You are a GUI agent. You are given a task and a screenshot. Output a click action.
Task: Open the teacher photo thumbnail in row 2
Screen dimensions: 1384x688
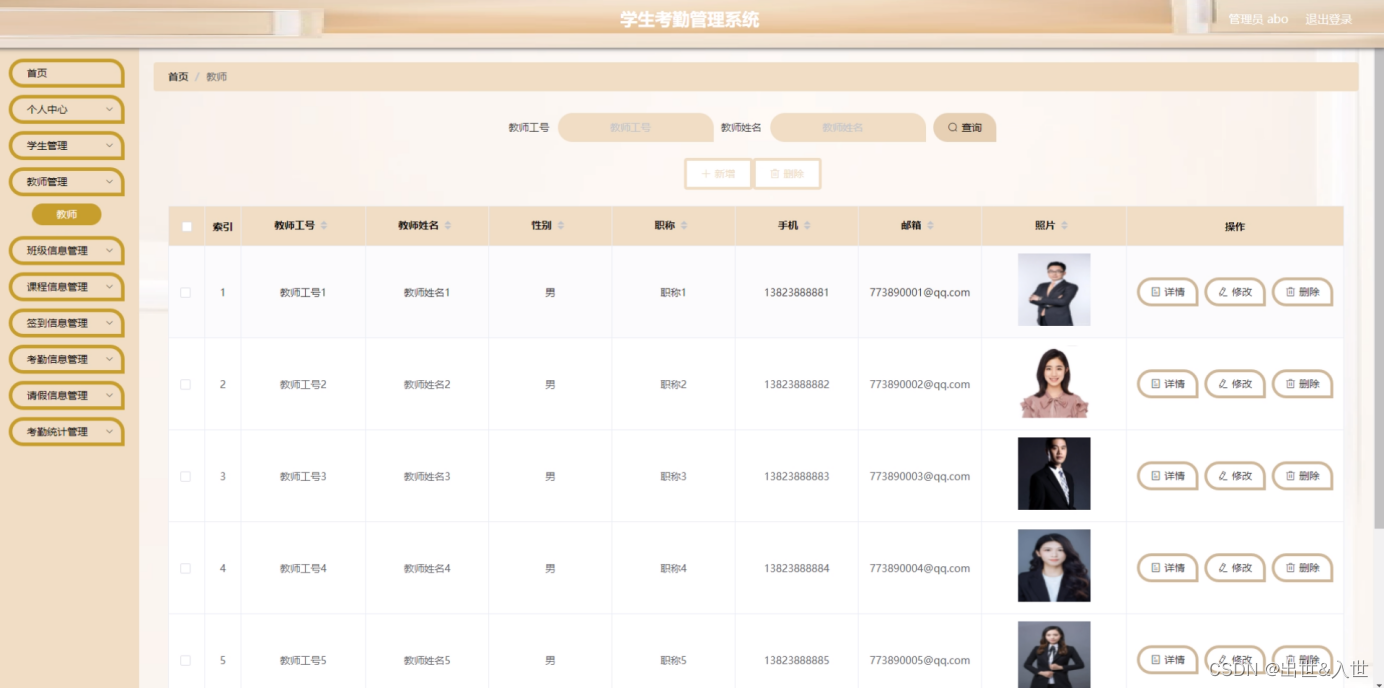coord(1054,382)
